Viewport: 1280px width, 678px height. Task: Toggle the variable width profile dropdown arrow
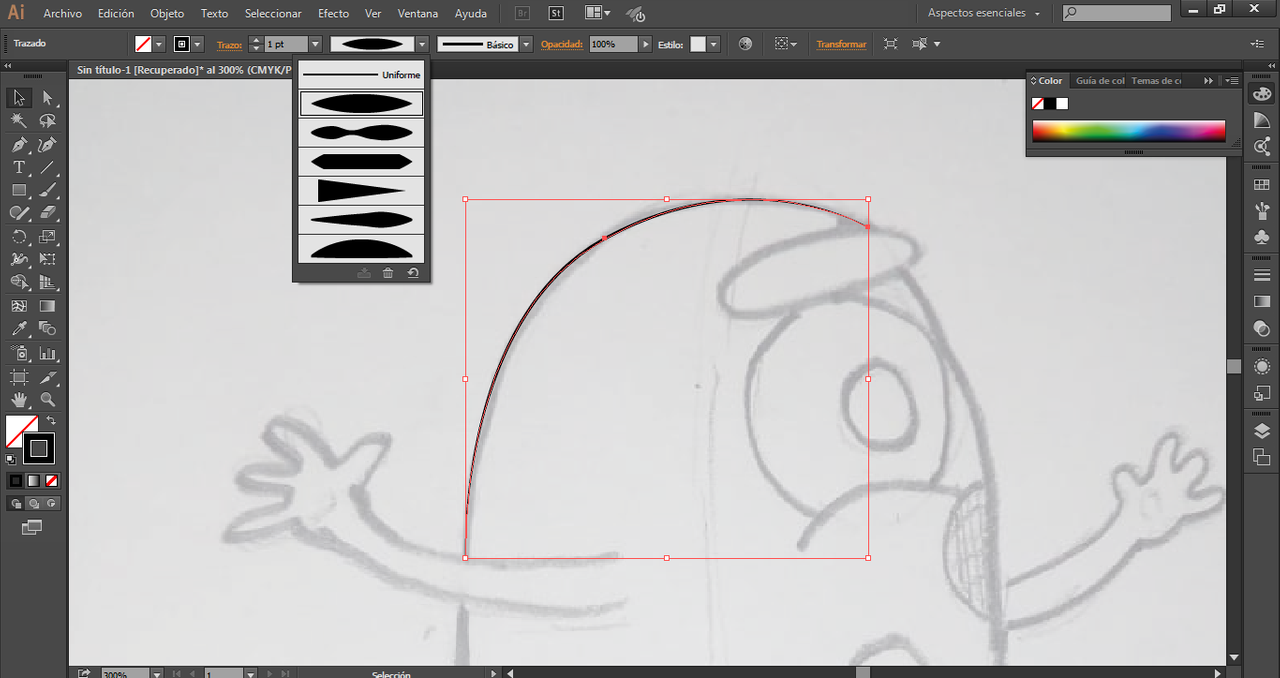(423, 44)
